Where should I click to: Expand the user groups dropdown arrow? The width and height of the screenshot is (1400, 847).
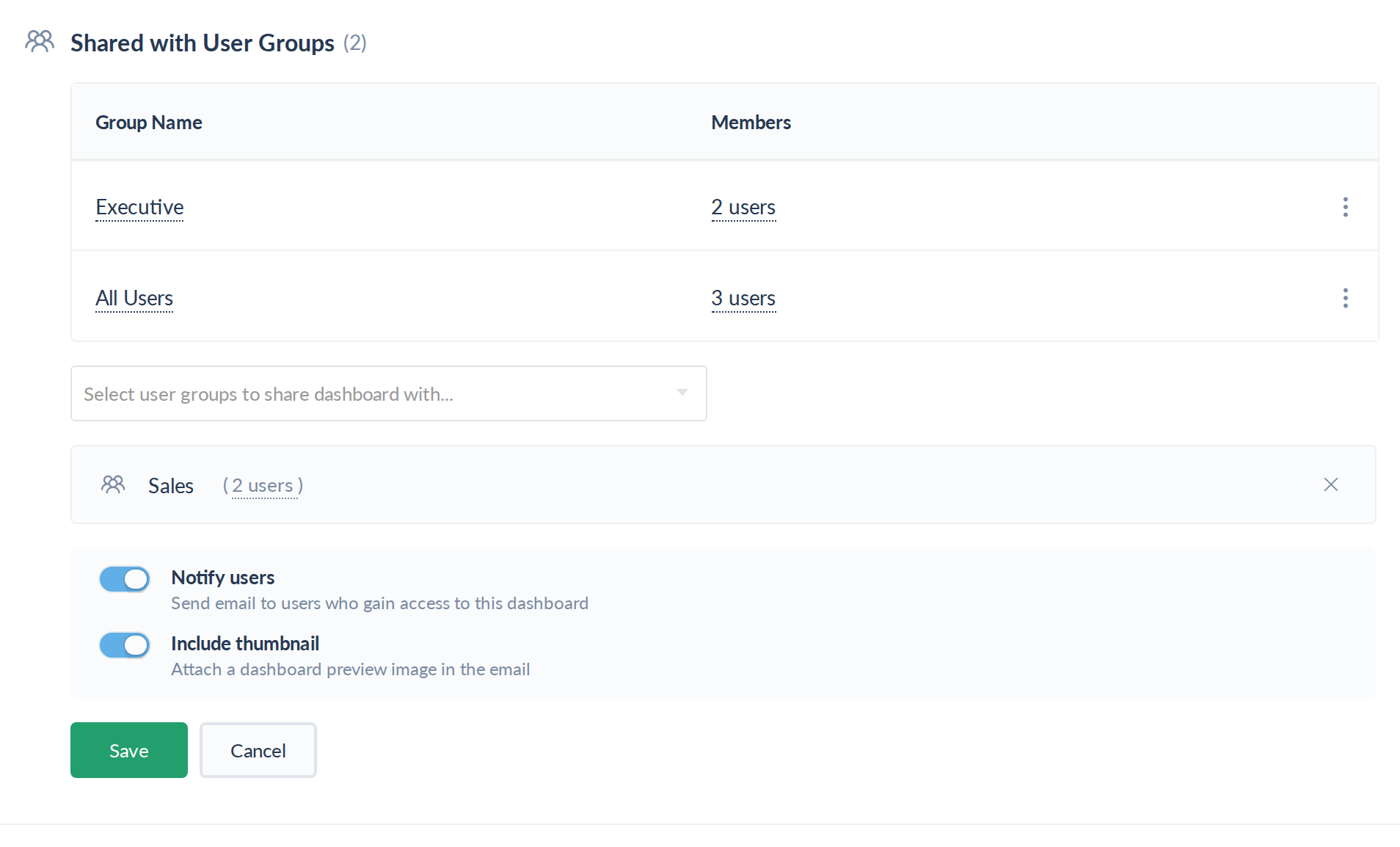[682, 393]
